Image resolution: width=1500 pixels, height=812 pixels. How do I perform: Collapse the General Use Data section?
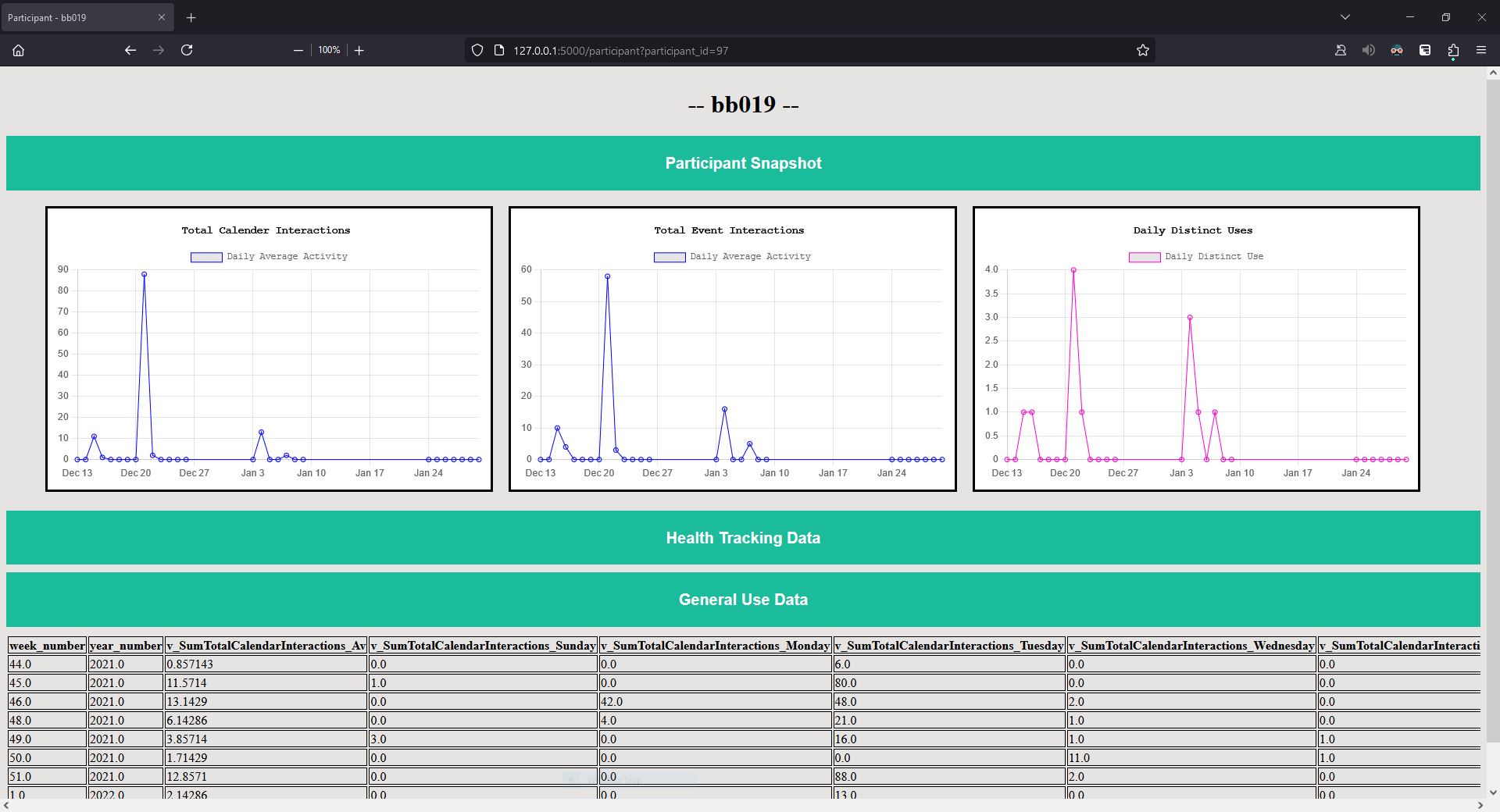coord(743,599)
